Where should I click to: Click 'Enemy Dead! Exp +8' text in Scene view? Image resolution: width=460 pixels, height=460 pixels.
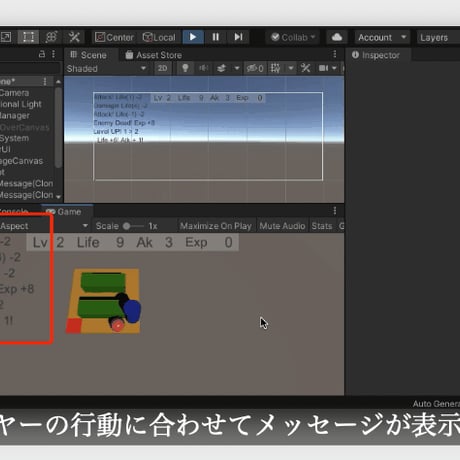click(124, 123)
